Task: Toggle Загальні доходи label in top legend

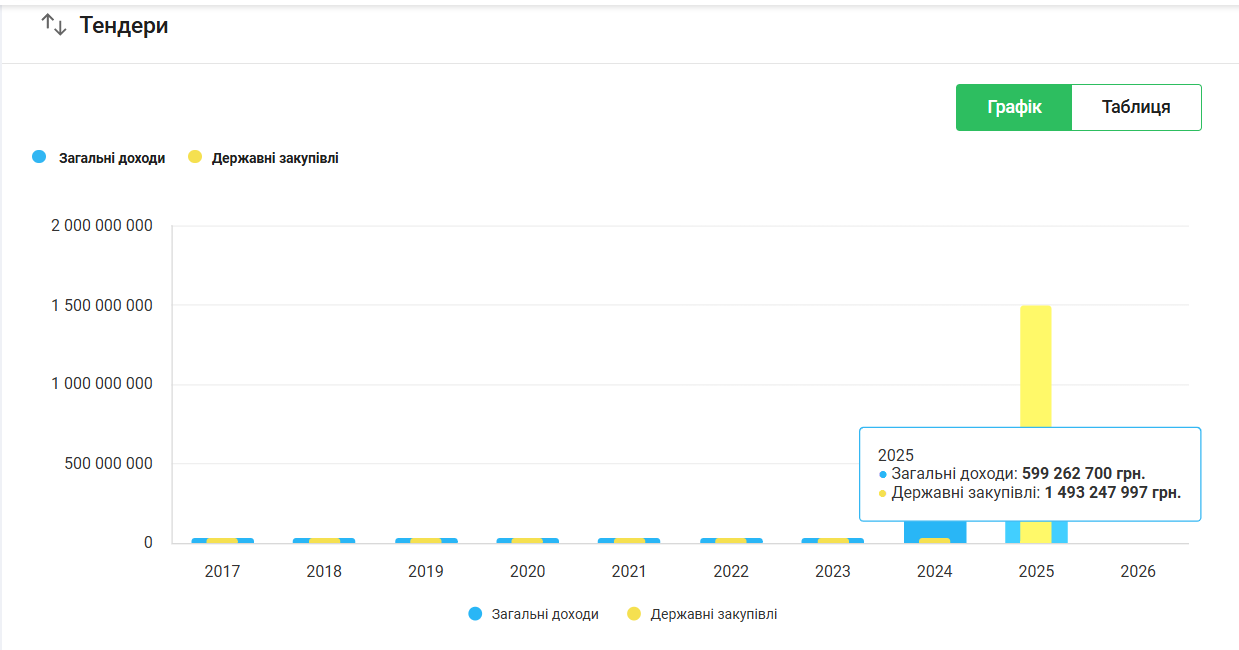Action: pyautogui.click(x=112, y=158)
